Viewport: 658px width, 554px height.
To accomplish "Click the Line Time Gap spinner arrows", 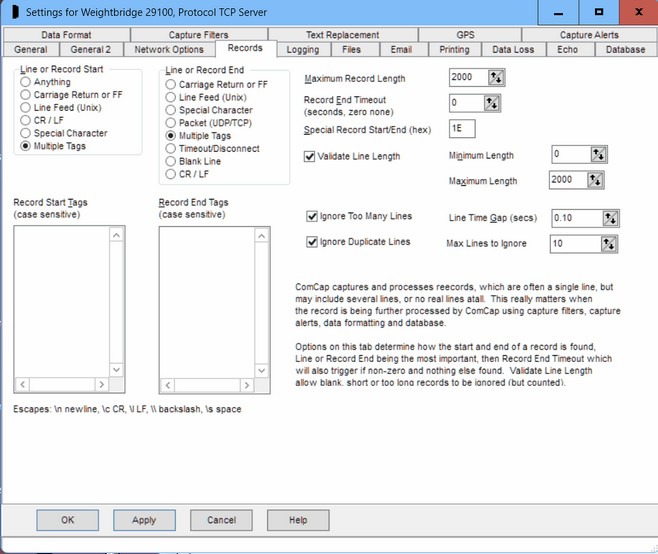I will coord(612,218).
